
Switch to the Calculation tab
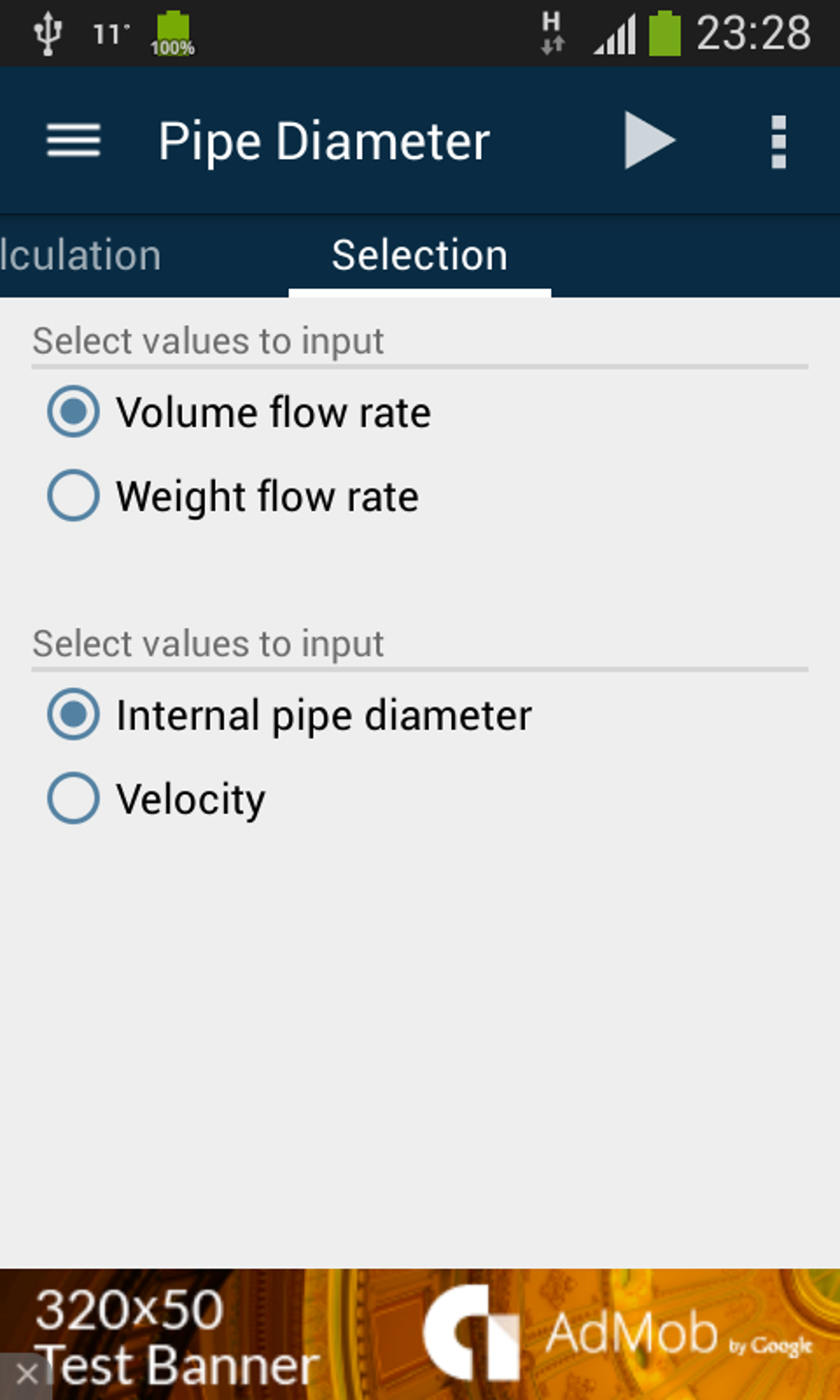[81, 255]
